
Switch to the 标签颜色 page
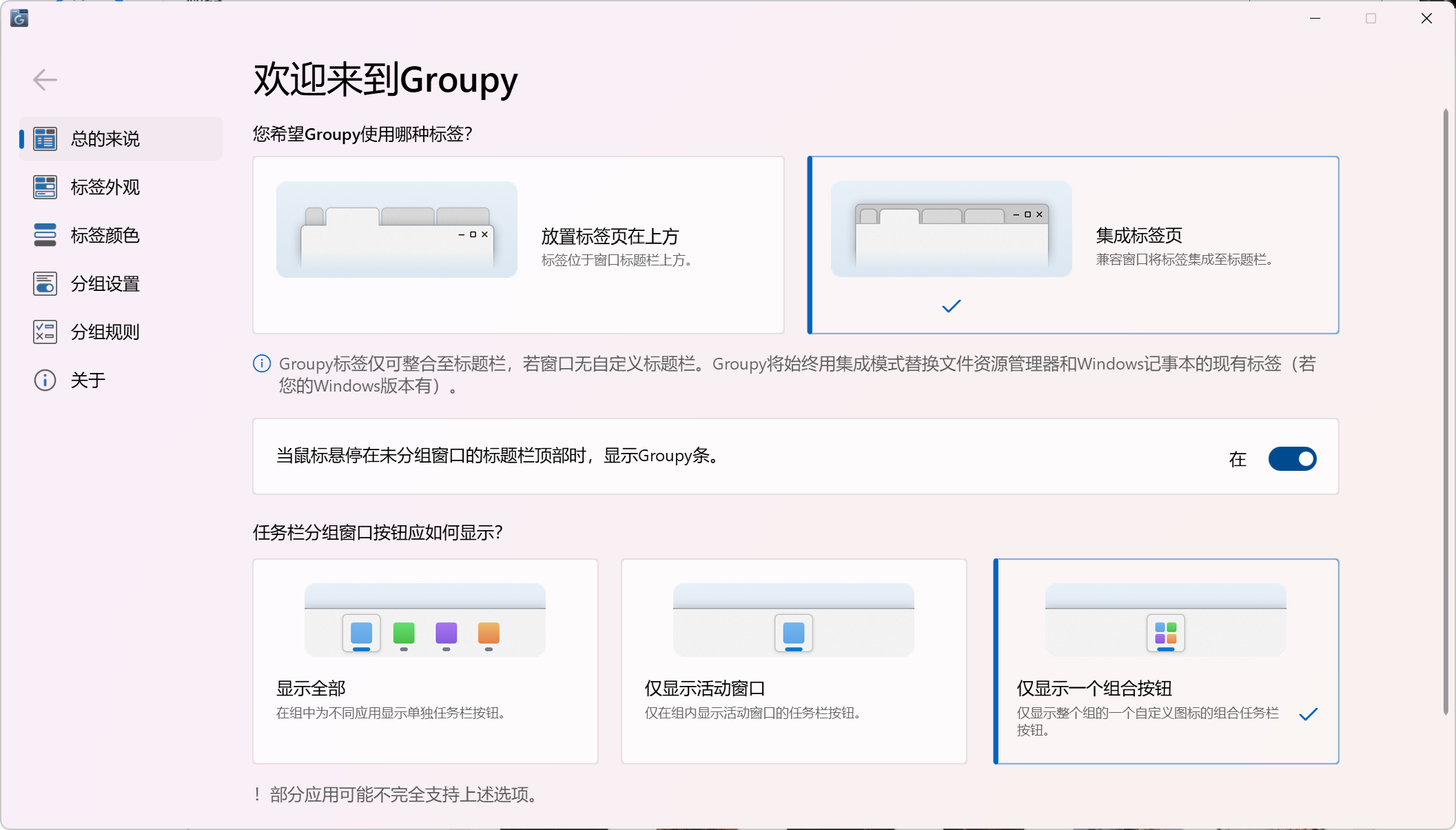105,235
